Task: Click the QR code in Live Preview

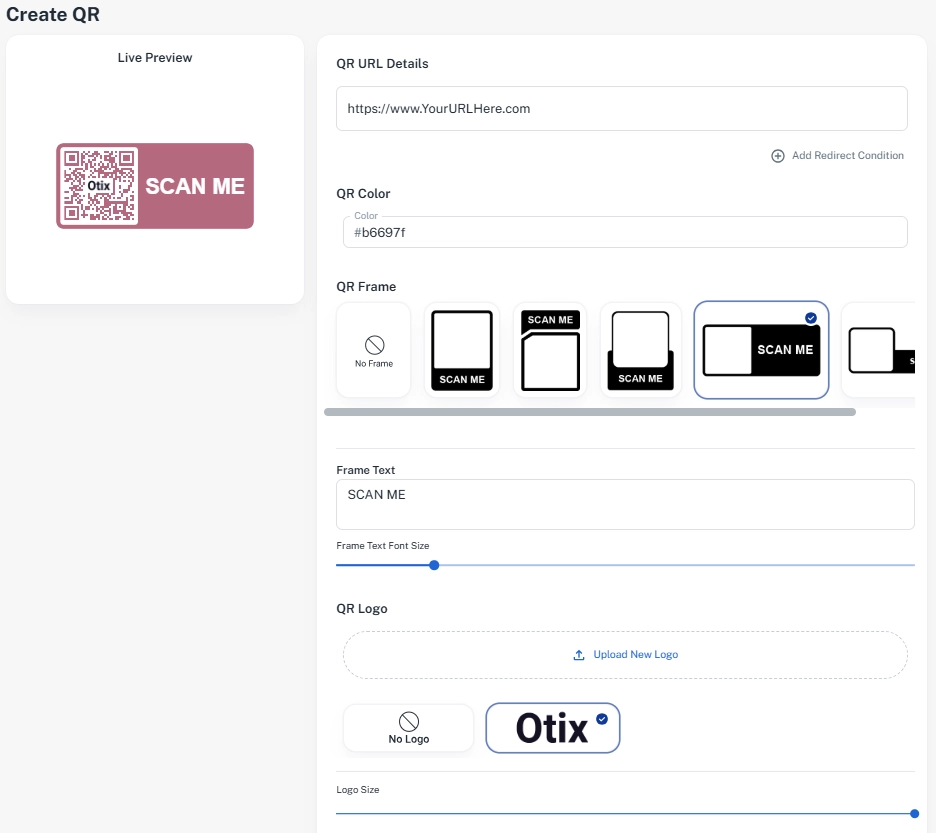Action: click(98, 186)
